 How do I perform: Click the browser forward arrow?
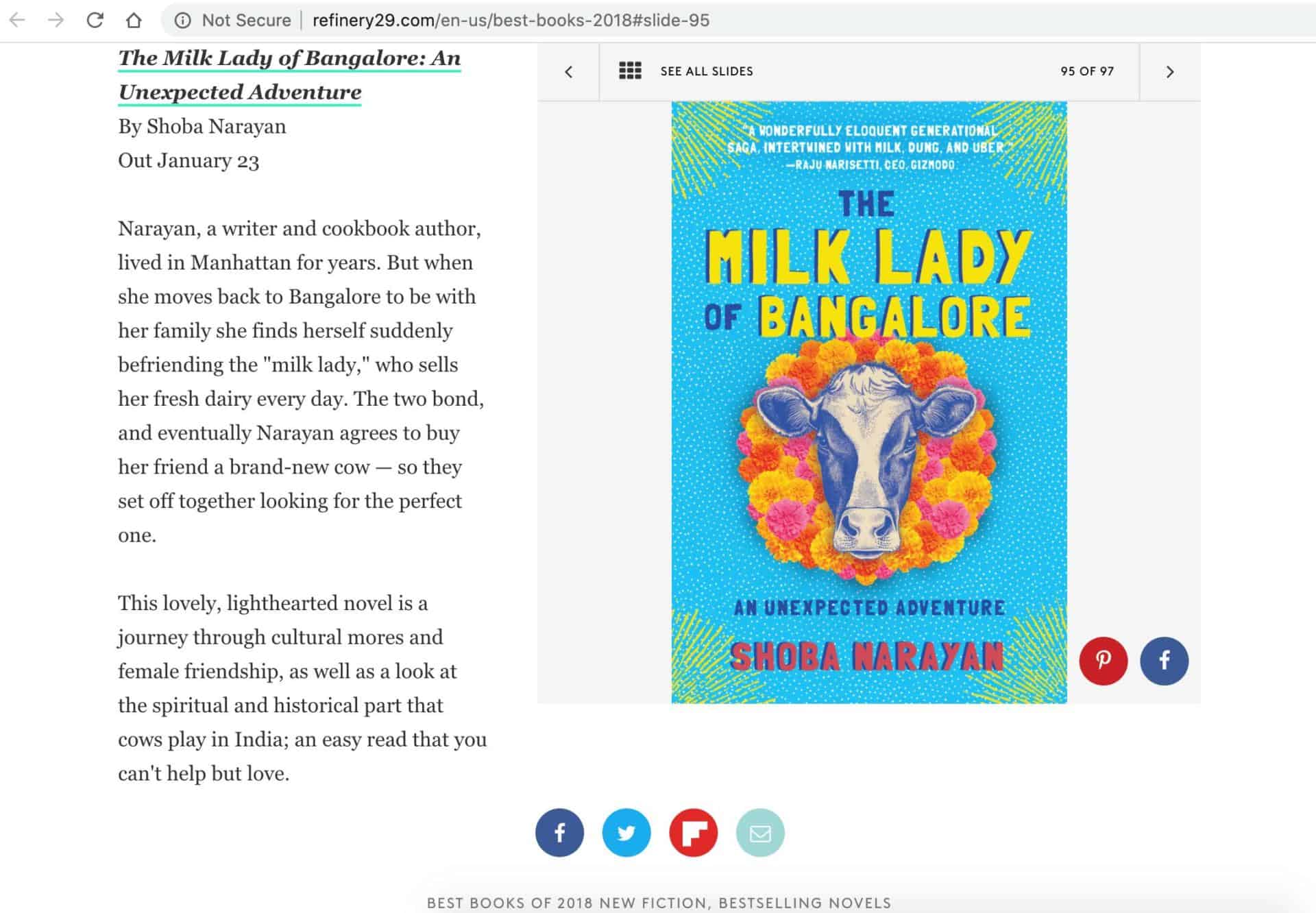coord(56,21)
